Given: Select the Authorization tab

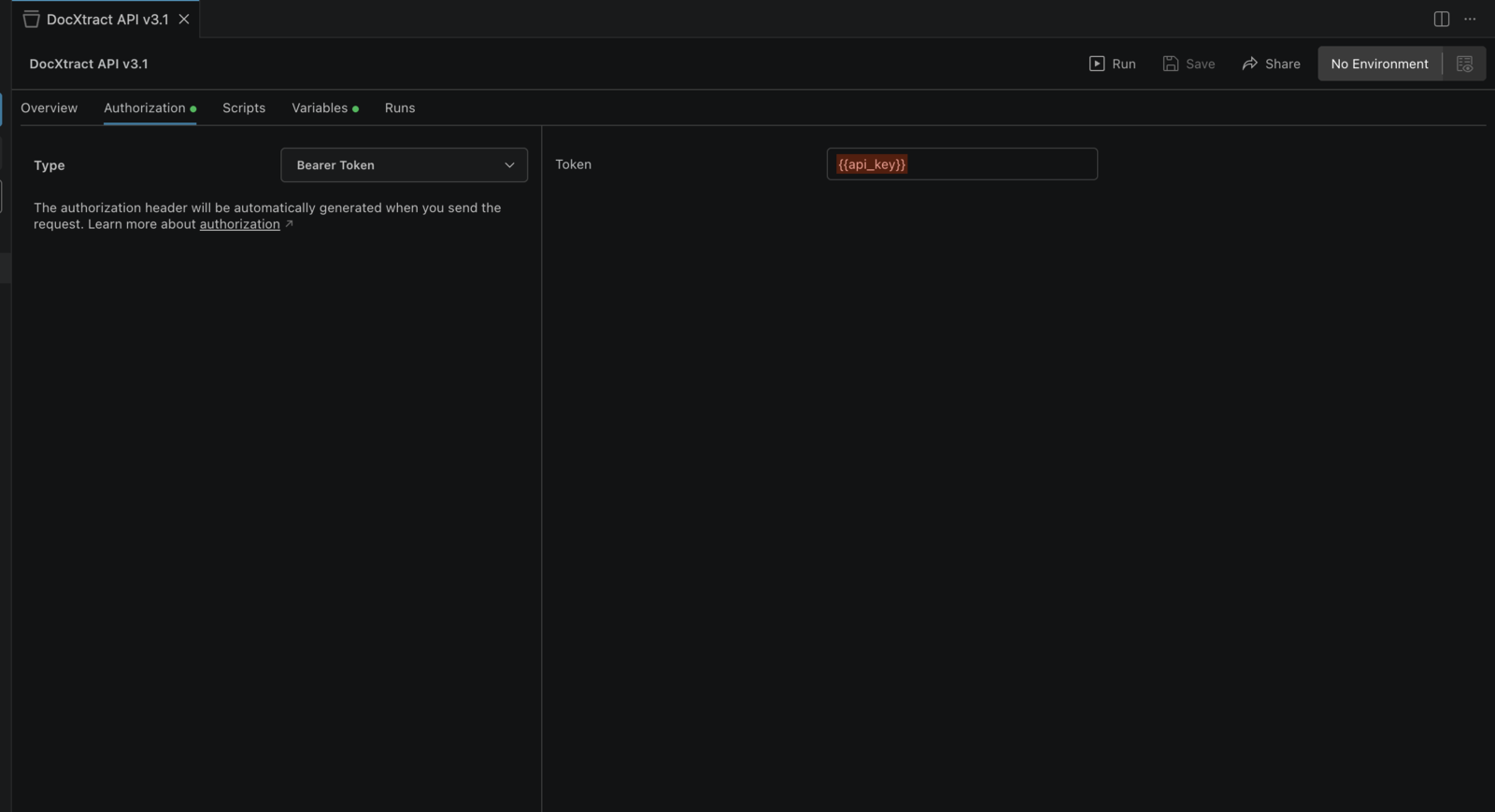Looking at the screenshot, I should 149,107.
